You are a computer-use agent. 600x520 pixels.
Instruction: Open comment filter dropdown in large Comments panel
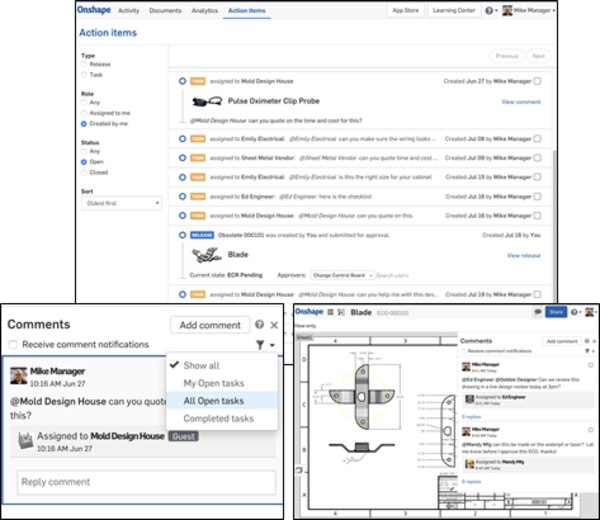(x=266, y=345)
